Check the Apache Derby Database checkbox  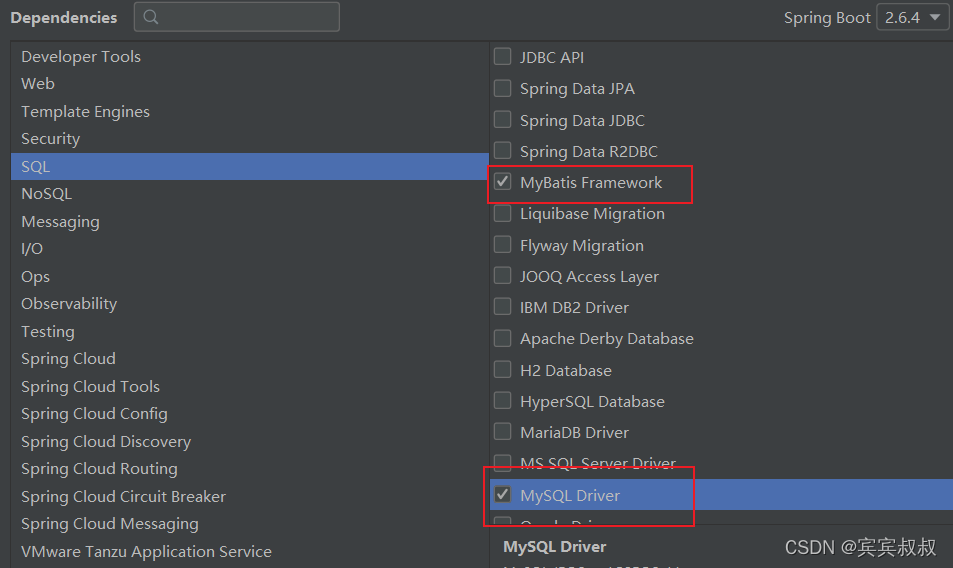click(503, 338)
